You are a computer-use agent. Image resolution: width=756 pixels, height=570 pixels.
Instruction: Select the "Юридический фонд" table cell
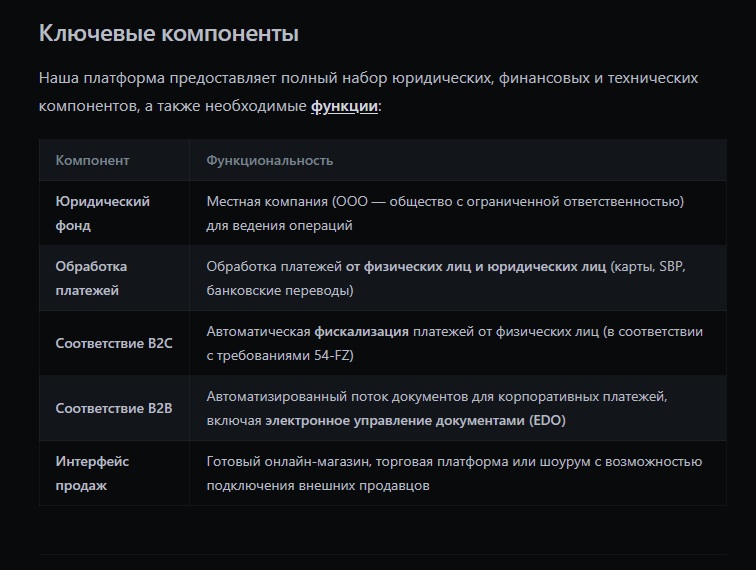103,213
